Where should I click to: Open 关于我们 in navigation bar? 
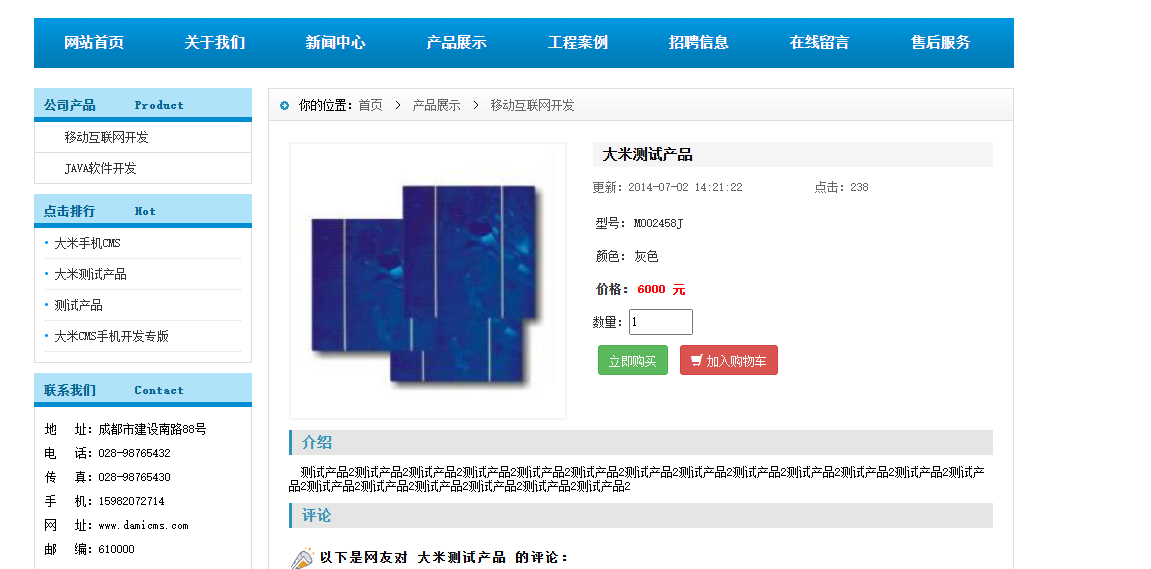coord(214,43)
